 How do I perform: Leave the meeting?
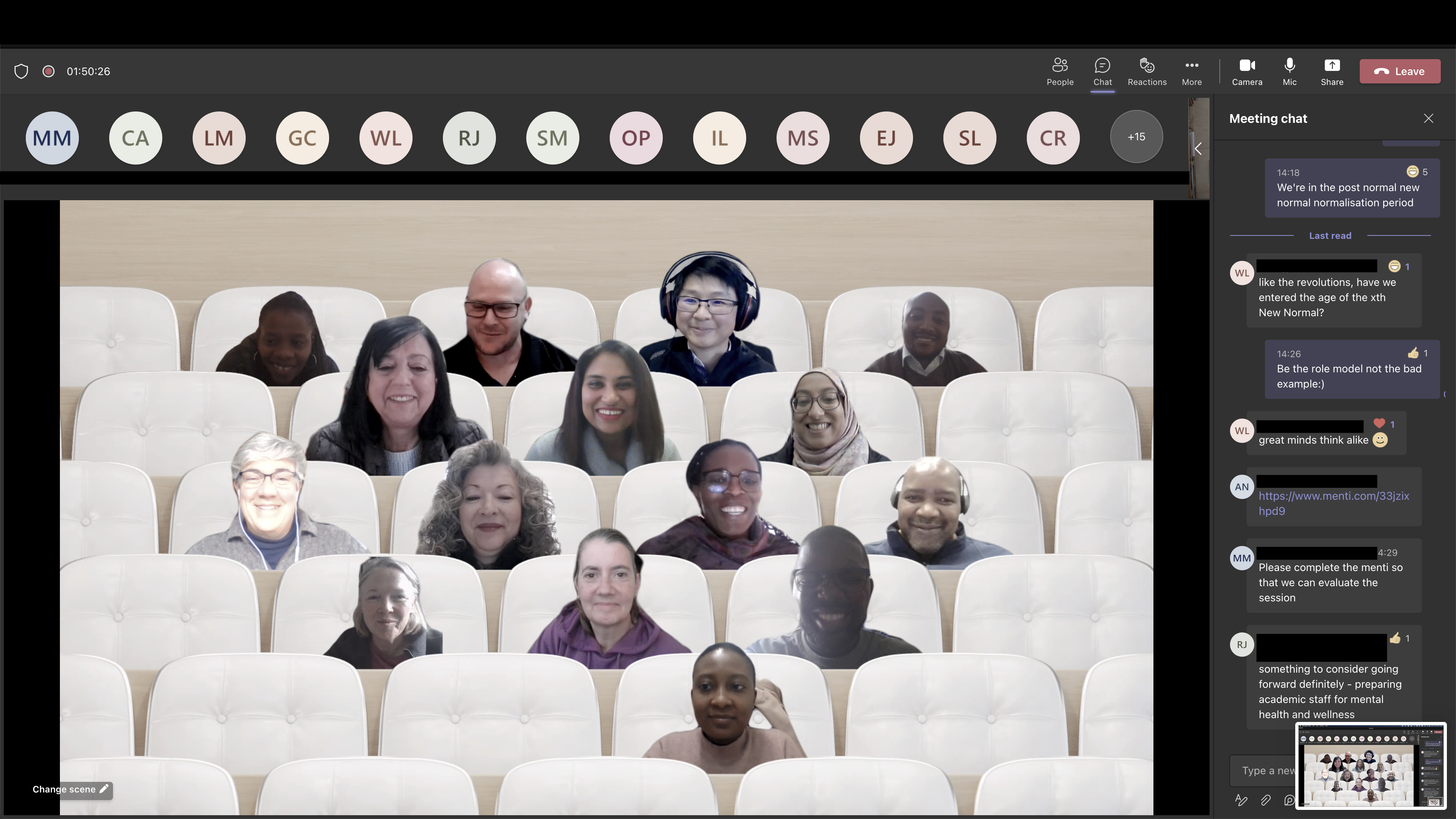click(1400, 71)
